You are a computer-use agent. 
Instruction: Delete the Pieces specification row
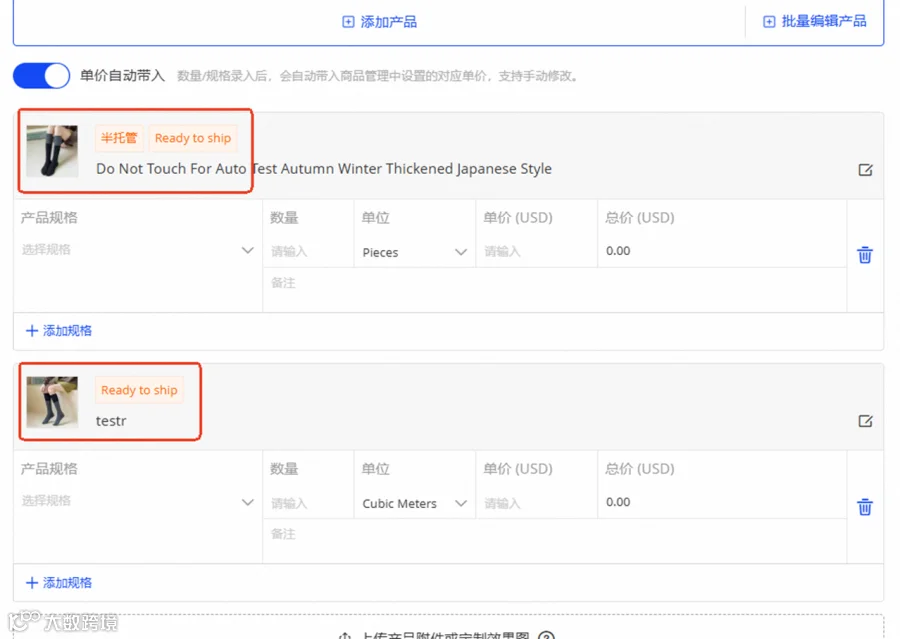pos(864,254)
